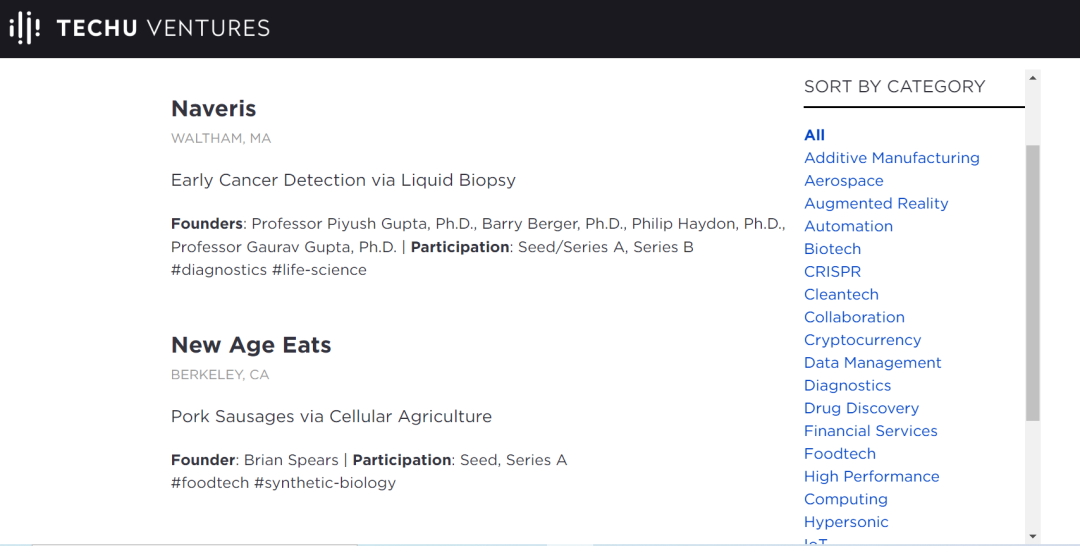Choose the Data Management category
The image size is (1080, 546).
click(x=873, y=363)
